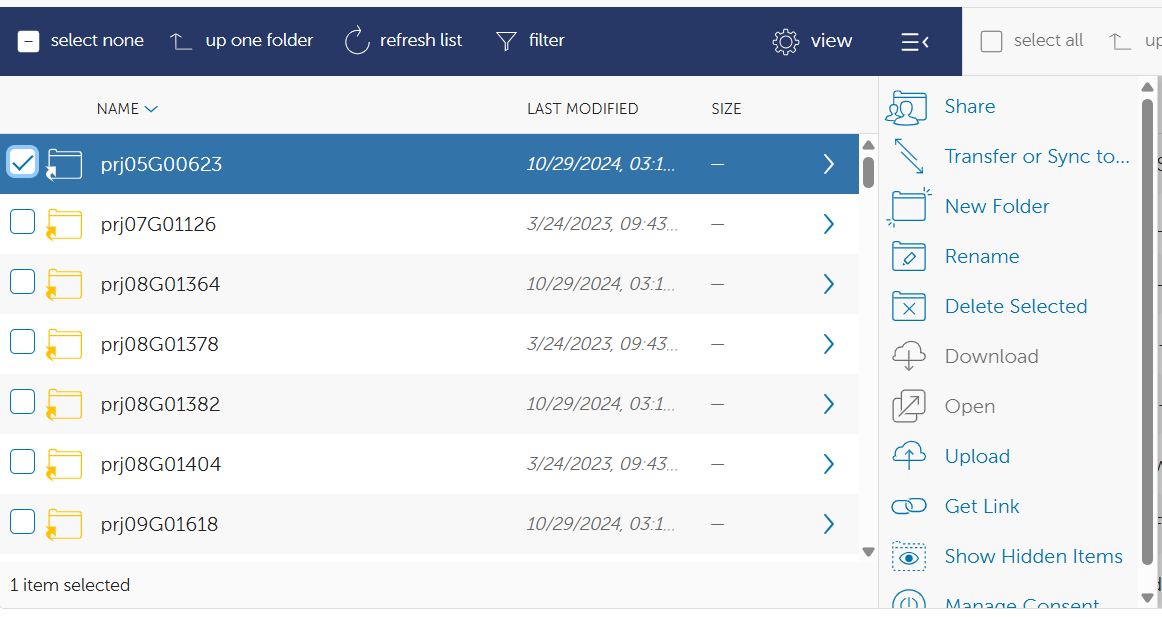Image resolution: width=1162 pixels, height=617 pixels.
Task: Expand prj07G01126 with its chevron
Action: coord(829,224)
